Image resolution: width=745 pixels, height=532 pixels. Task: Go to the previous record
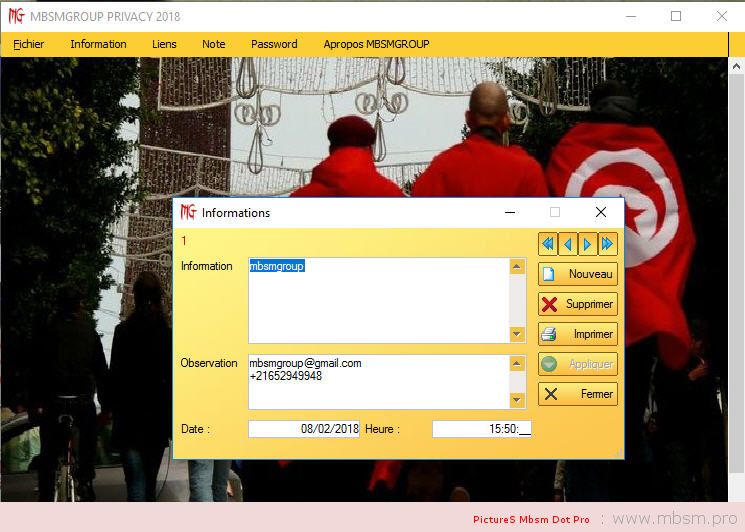pyautogui.click(x=567, y=244)
